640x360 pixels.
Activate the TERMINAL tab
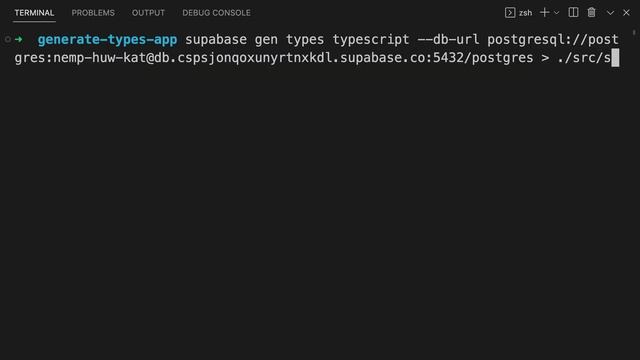(34, 13)
